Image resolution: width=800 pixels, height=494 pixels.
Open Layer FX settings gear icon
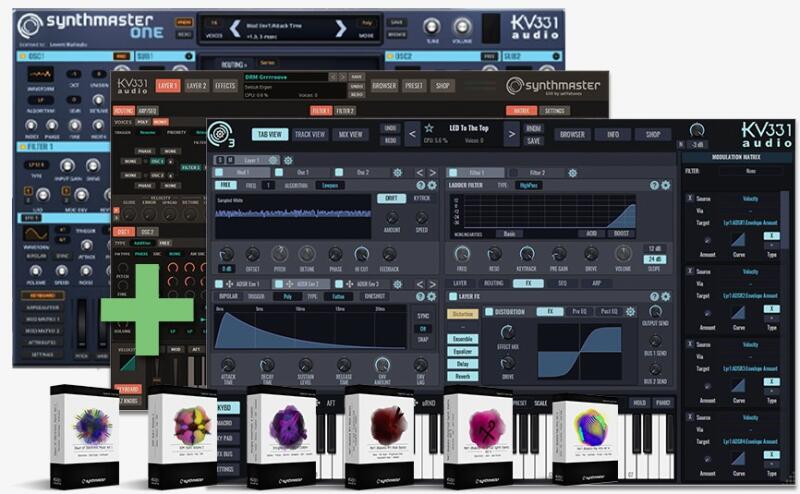click(667, 297)
